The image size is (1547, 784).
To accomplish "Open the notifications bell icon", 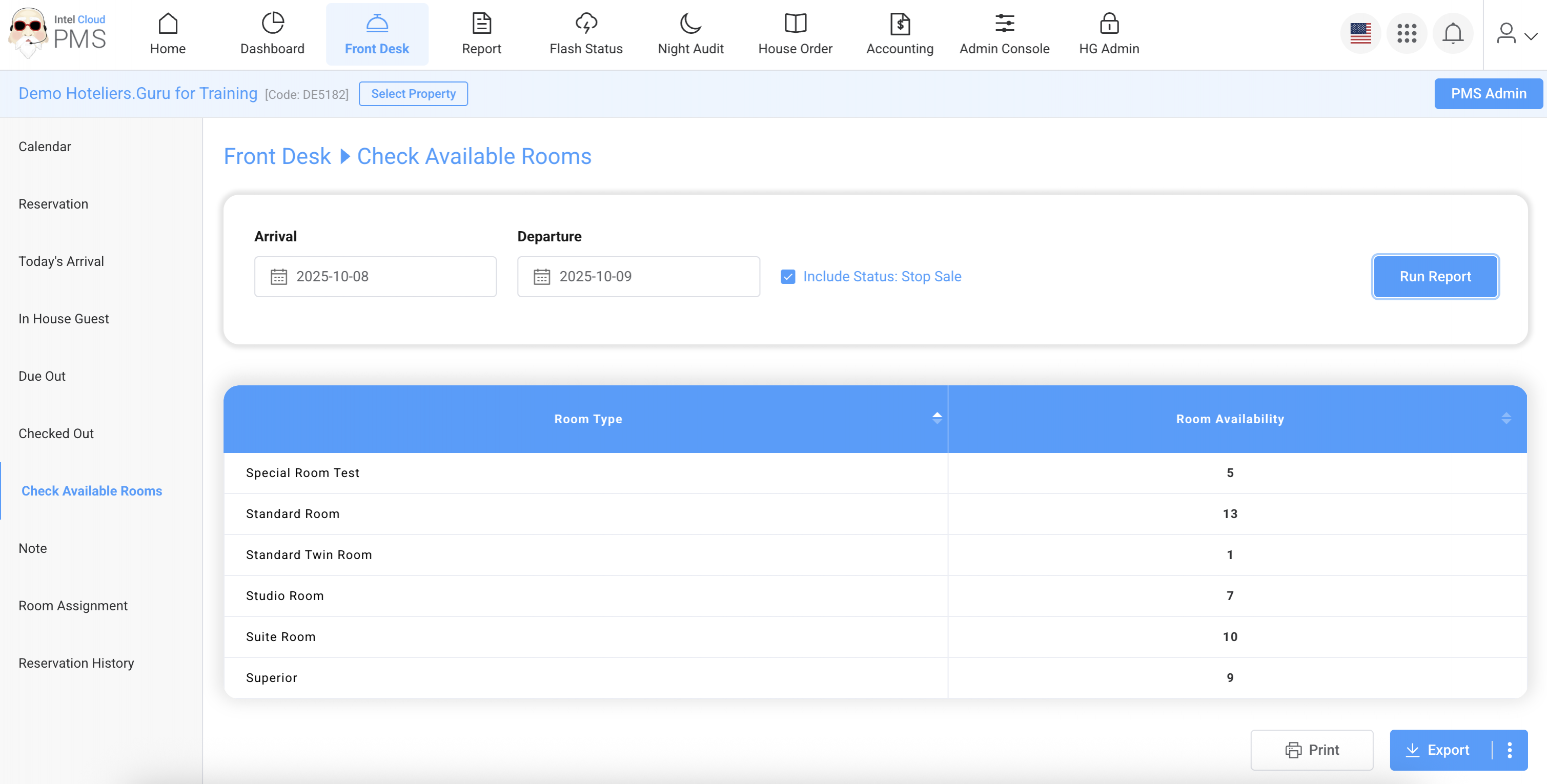I will click(x=1452, y=34).
